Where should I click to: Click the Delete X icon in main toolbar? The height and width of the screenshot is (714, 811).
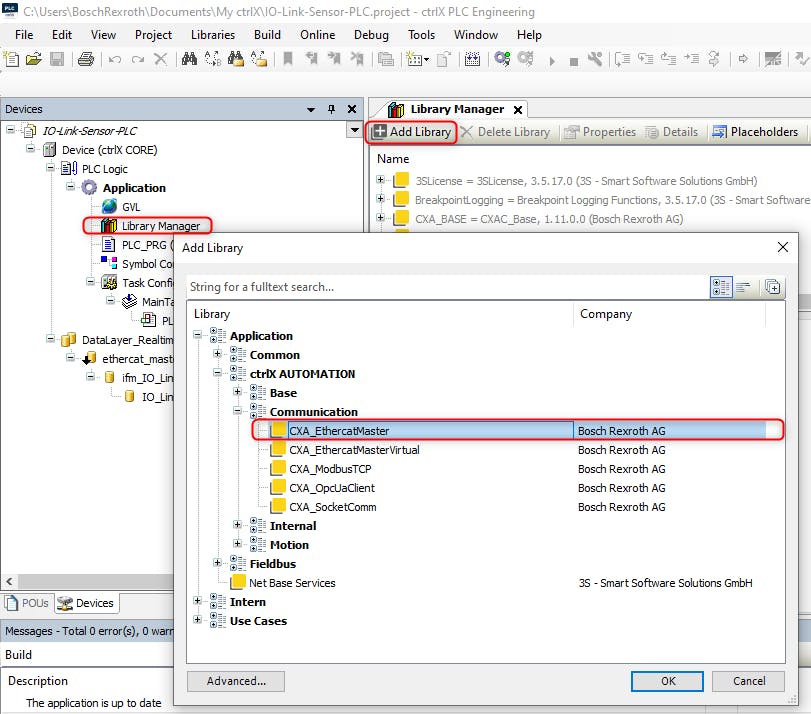(x=160, y=59)
